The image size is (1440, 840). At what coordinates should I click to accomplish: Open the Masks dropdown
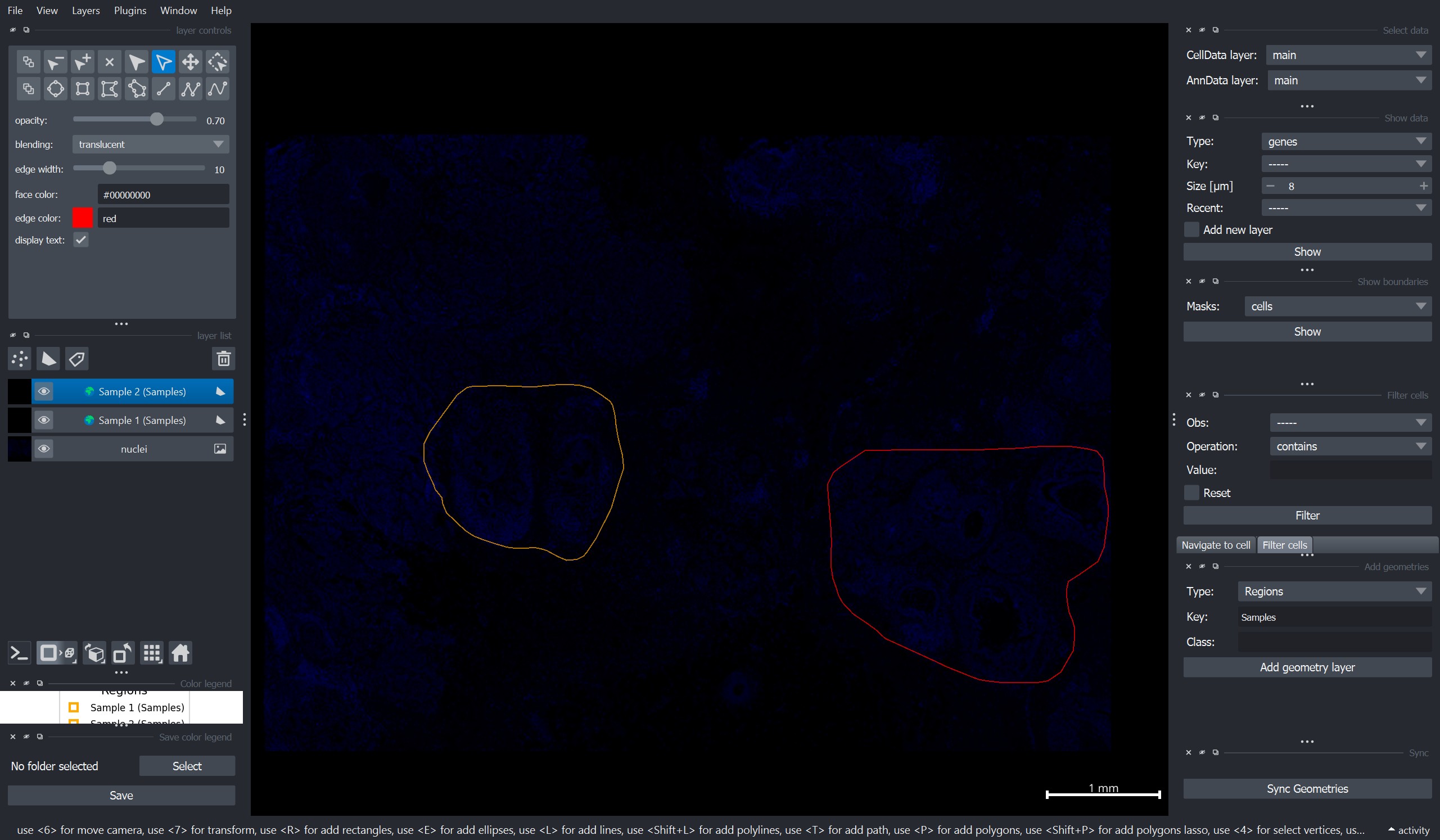(x=1338, y=306)
